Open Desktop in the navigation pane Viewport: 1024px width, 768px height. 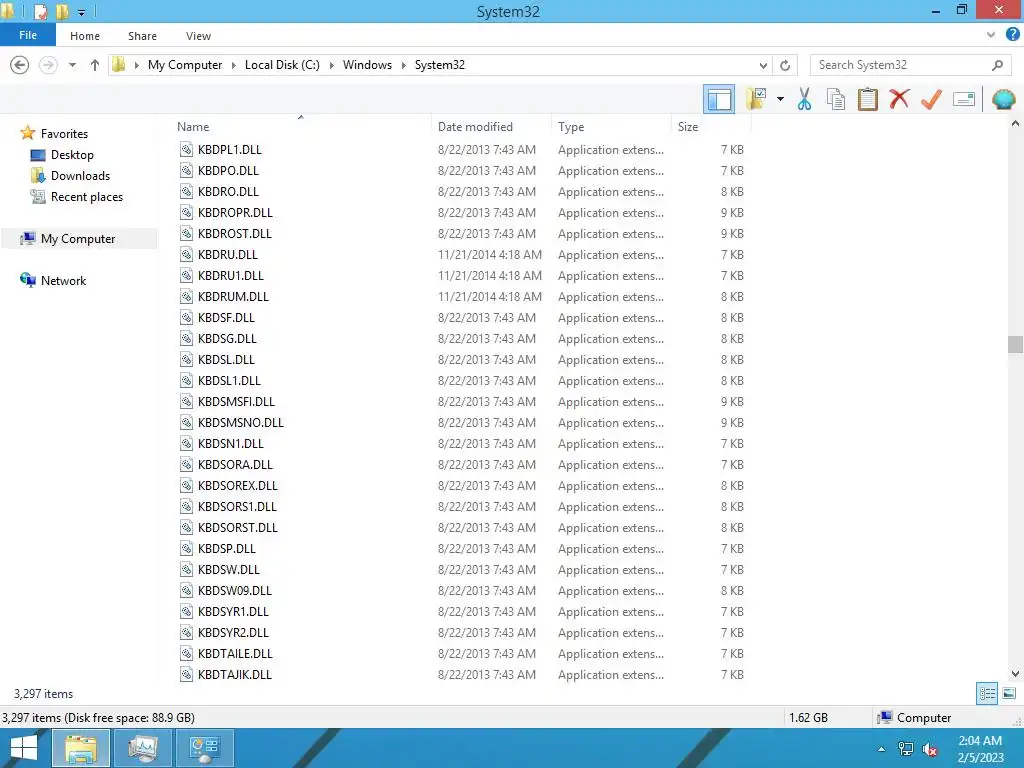72,155
